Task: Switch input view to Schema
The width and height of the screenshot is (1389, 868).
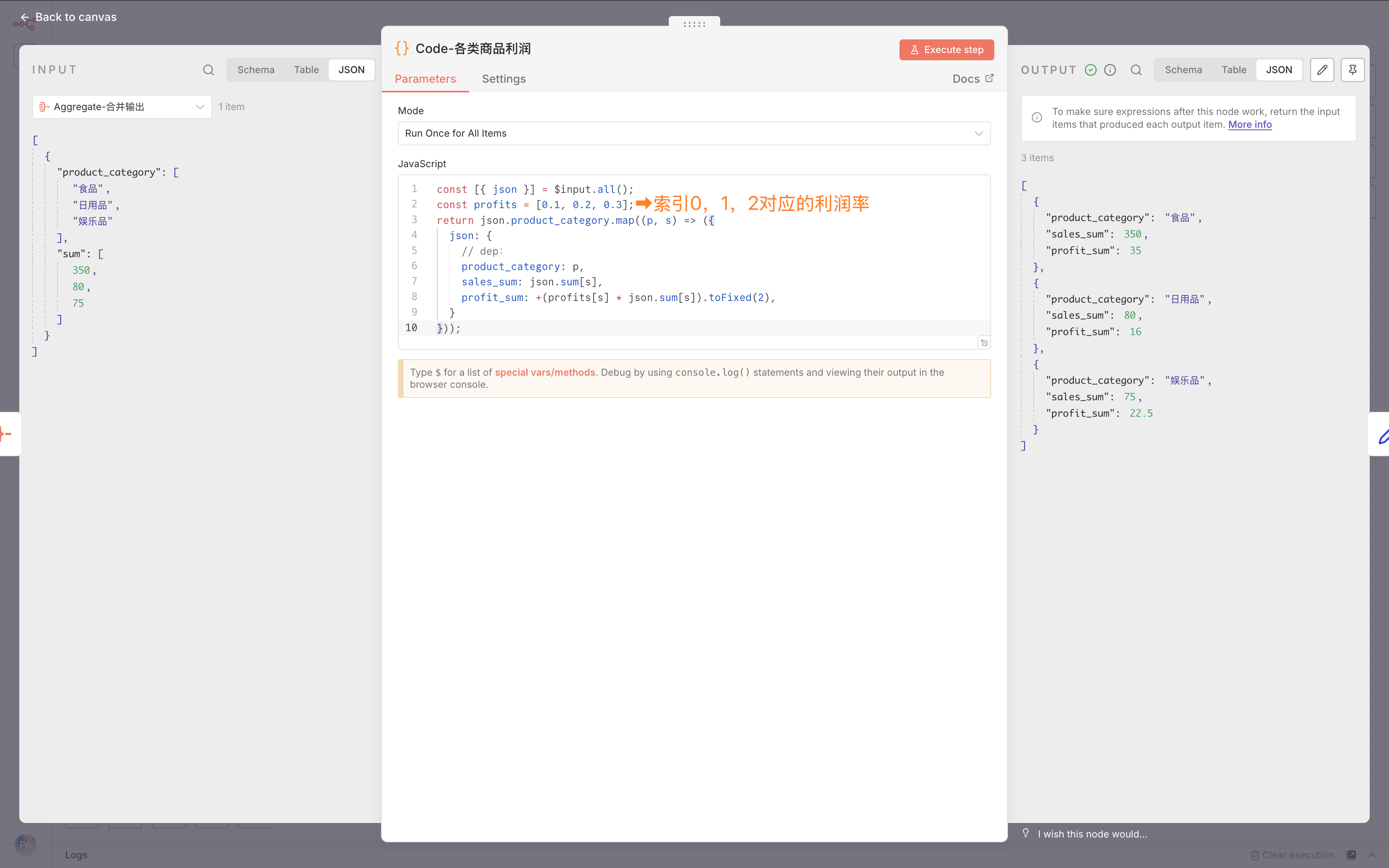Action: 256,70
